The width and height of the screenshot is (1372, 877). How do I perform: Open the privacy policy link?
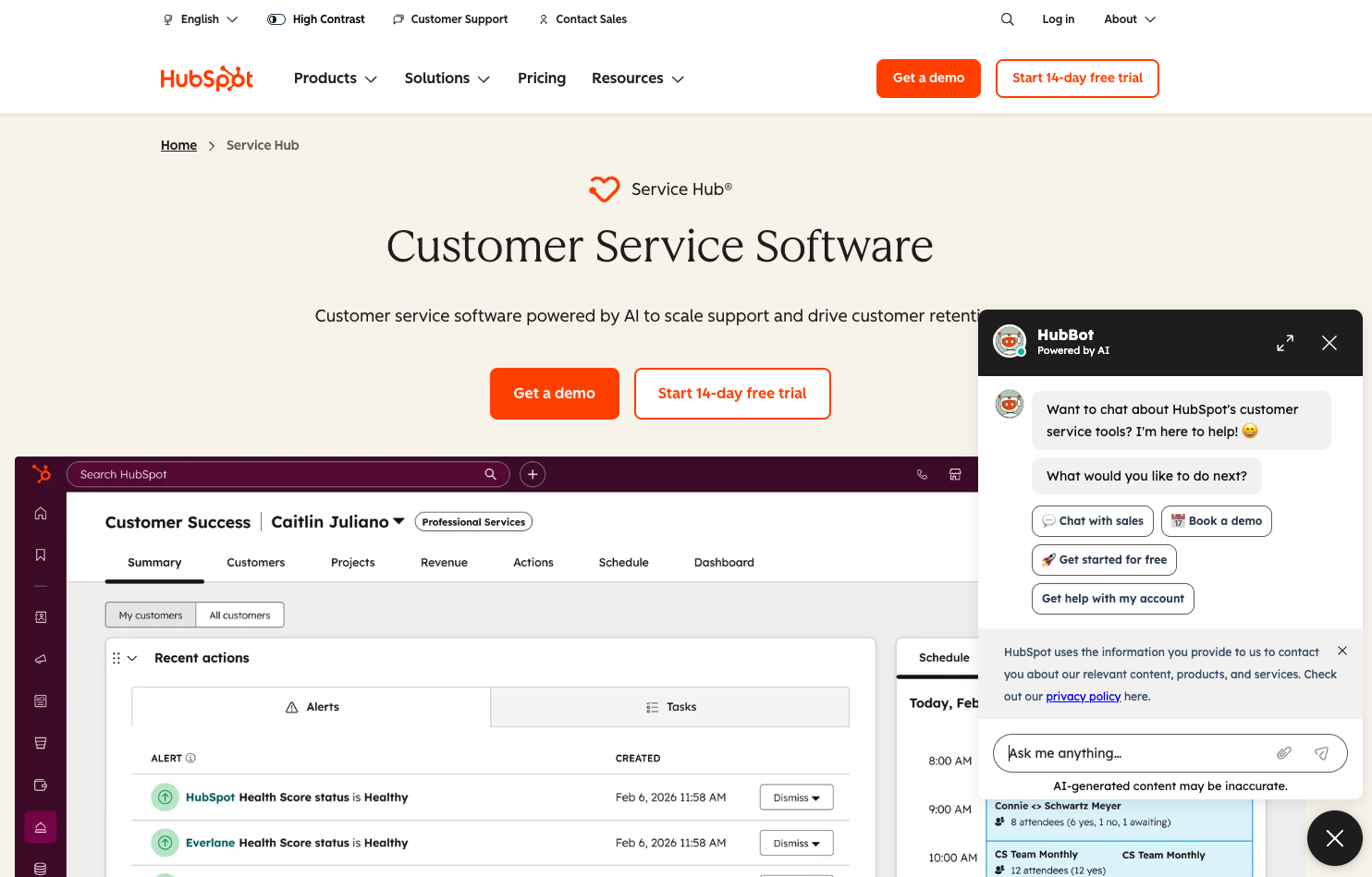coord(1083,697)
